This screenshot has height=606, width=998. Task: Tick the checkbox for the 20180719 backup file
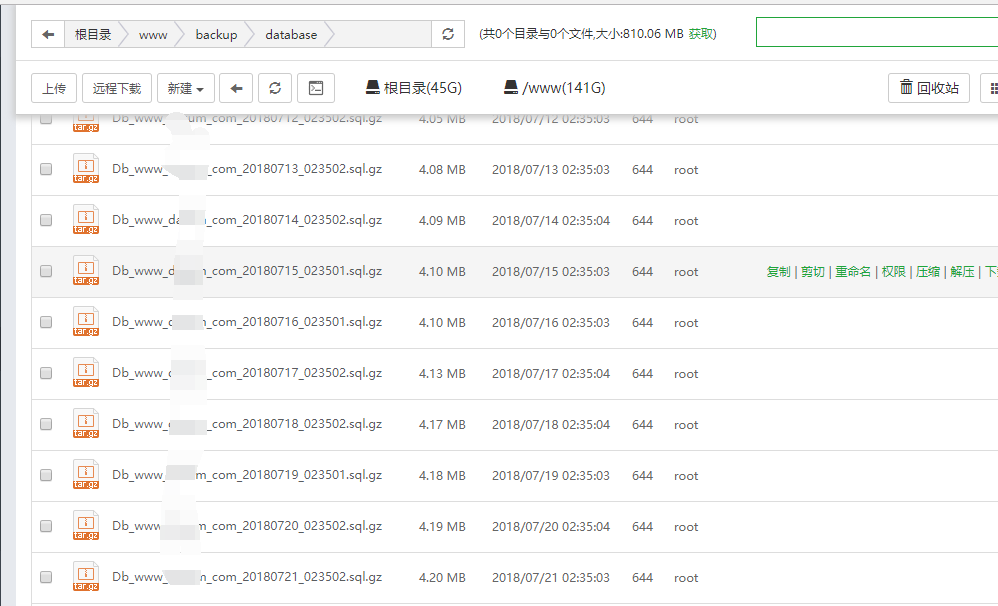46,475
